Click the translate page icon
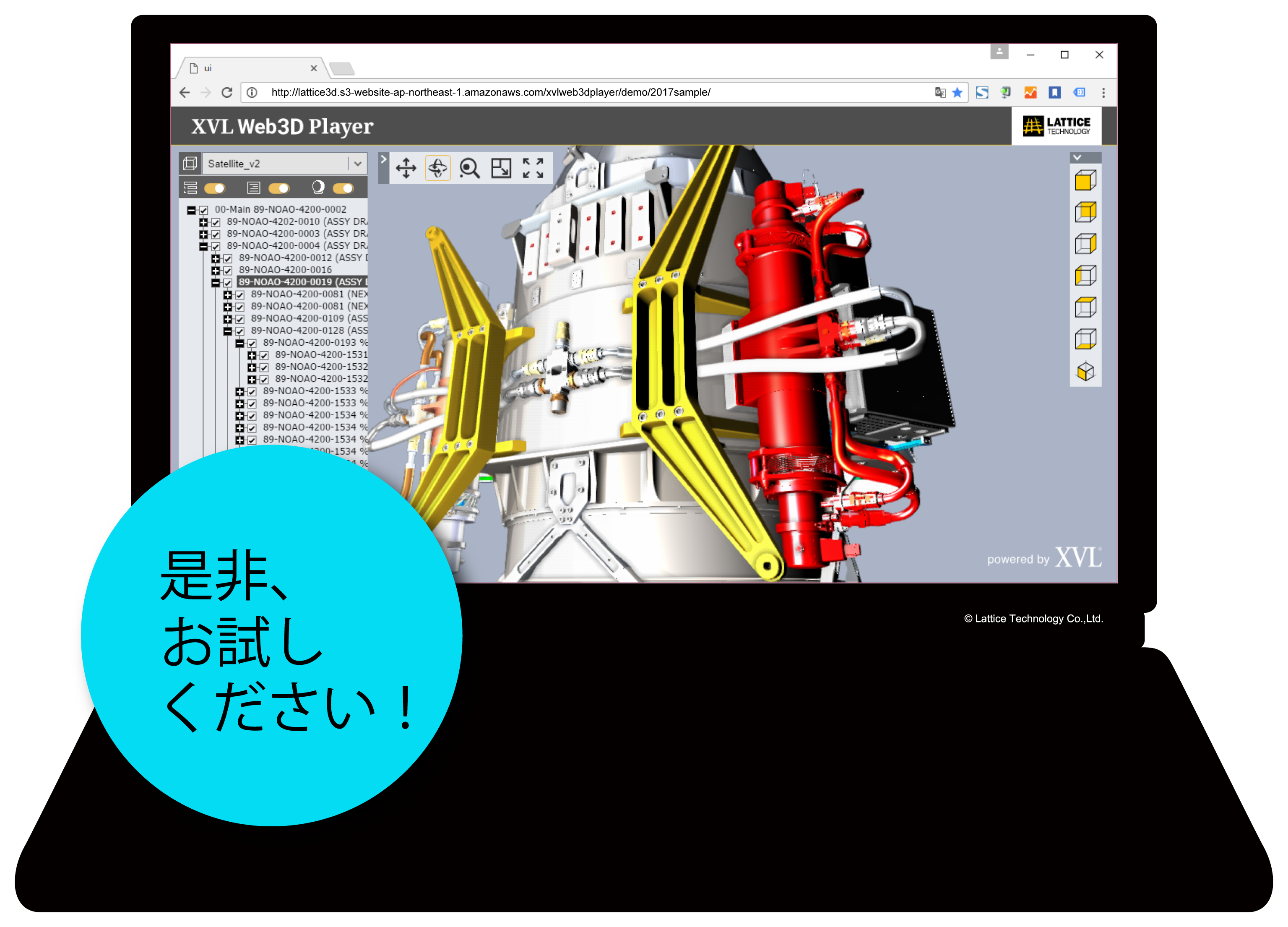Image resolution: width=1288 pixels, height=927 pixels. tap(940, 93)
